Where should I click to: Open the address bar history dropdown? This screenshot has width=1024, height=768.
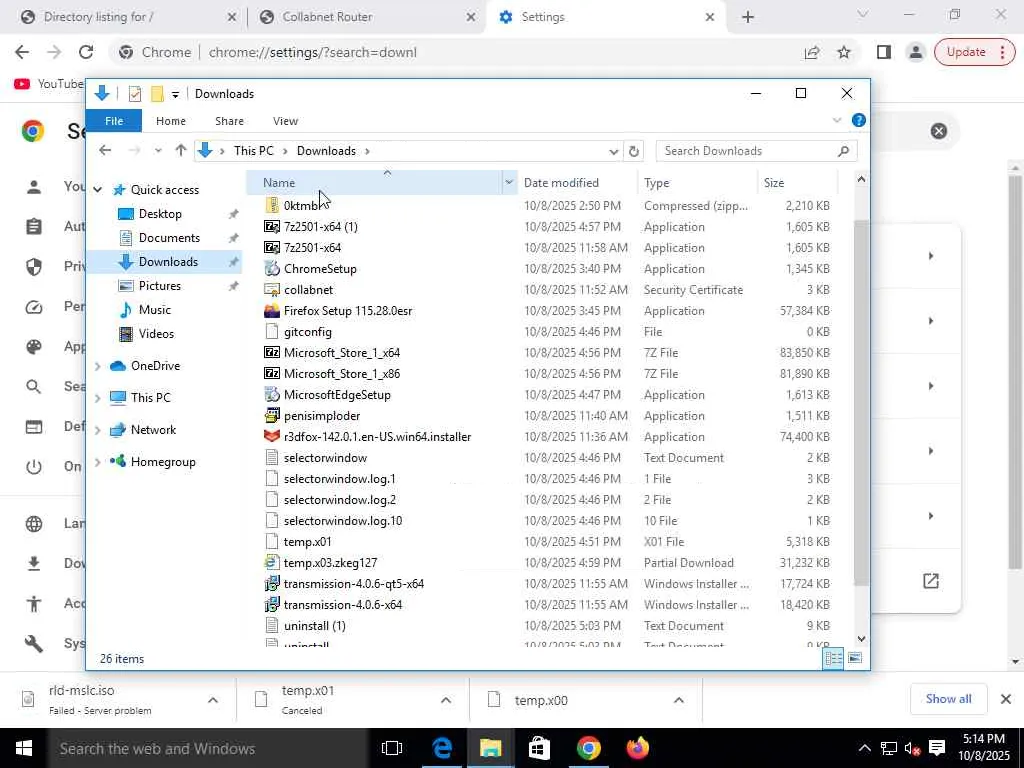(613, 152)
